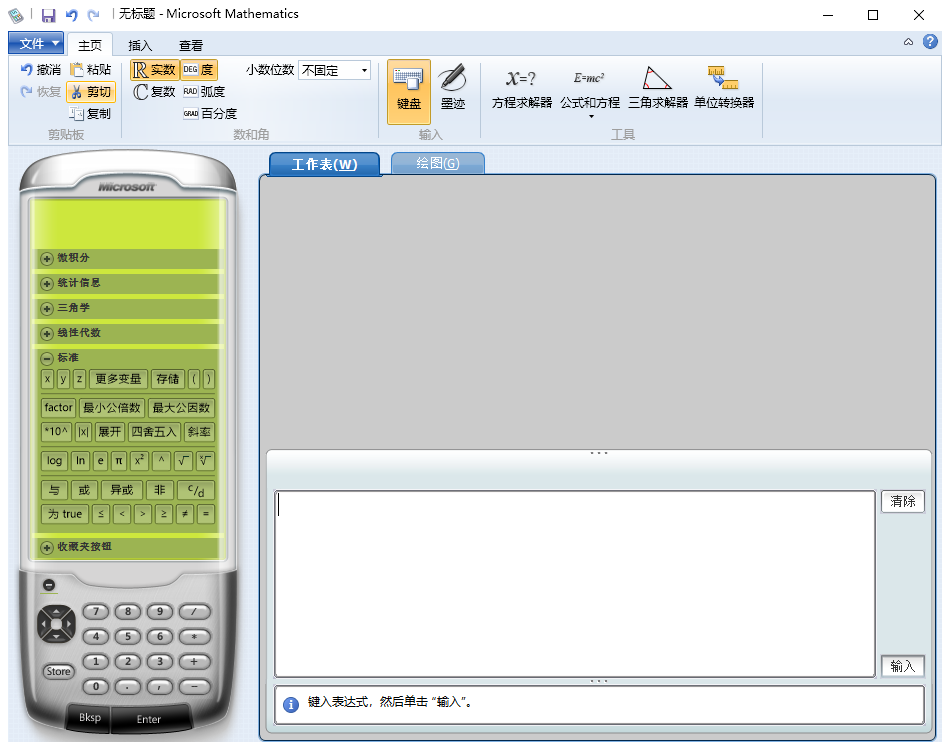Click the factor key on calculator

[x=58, y=408]
